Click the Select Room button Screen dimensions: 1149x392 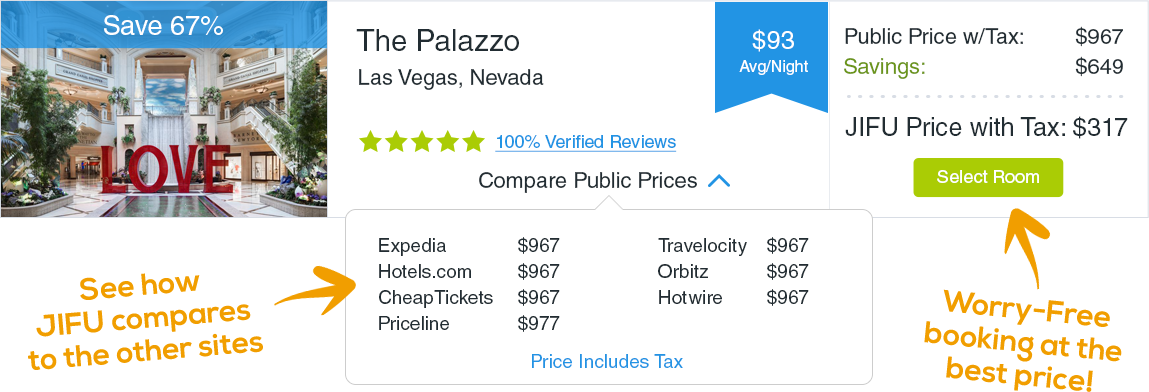987,177
